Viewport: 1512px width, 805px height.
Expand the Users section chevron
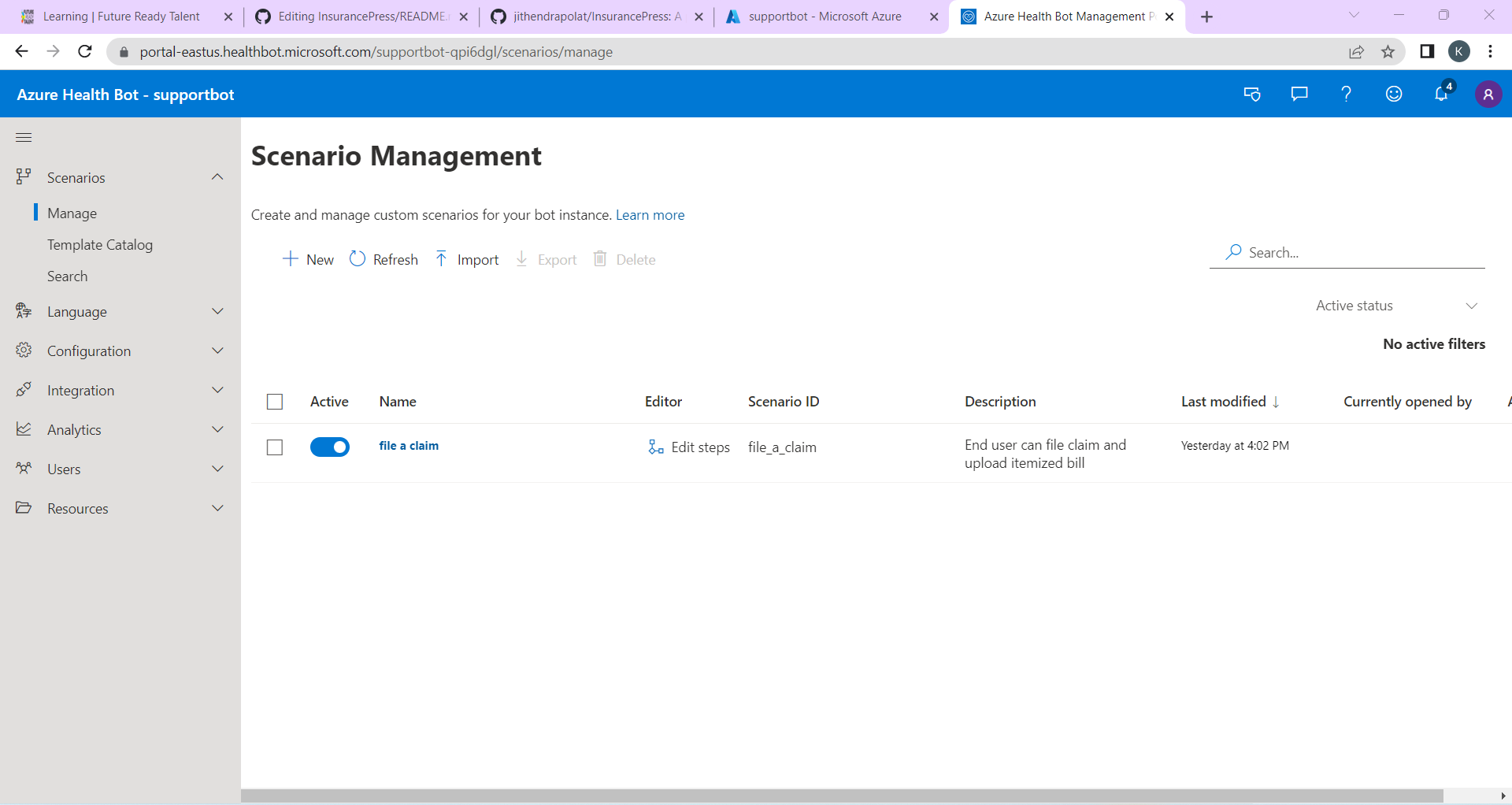218,469
